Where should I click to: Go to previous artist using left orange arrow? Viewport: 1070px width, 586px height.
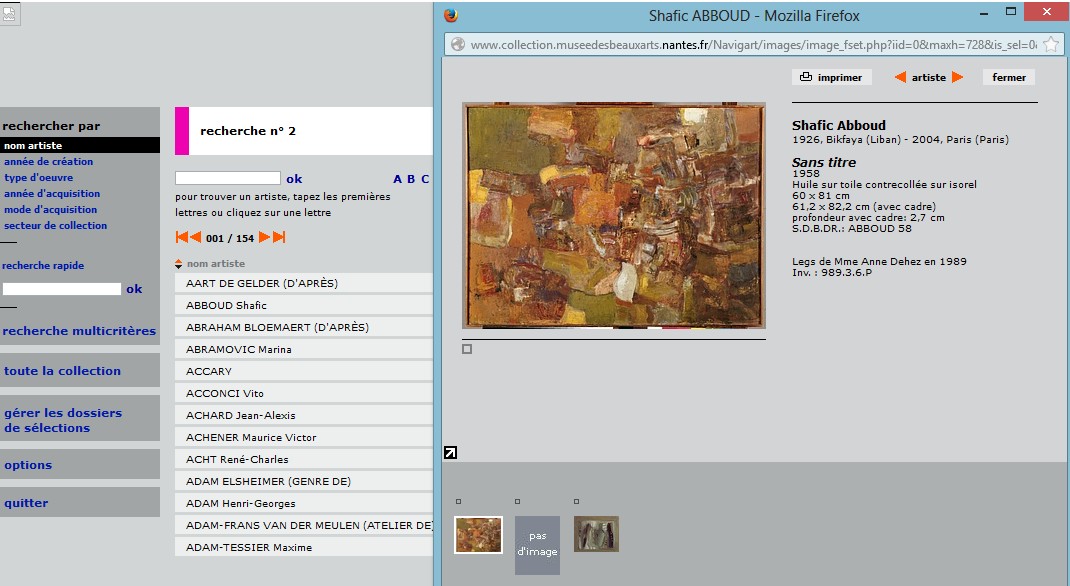click(900, 77)
